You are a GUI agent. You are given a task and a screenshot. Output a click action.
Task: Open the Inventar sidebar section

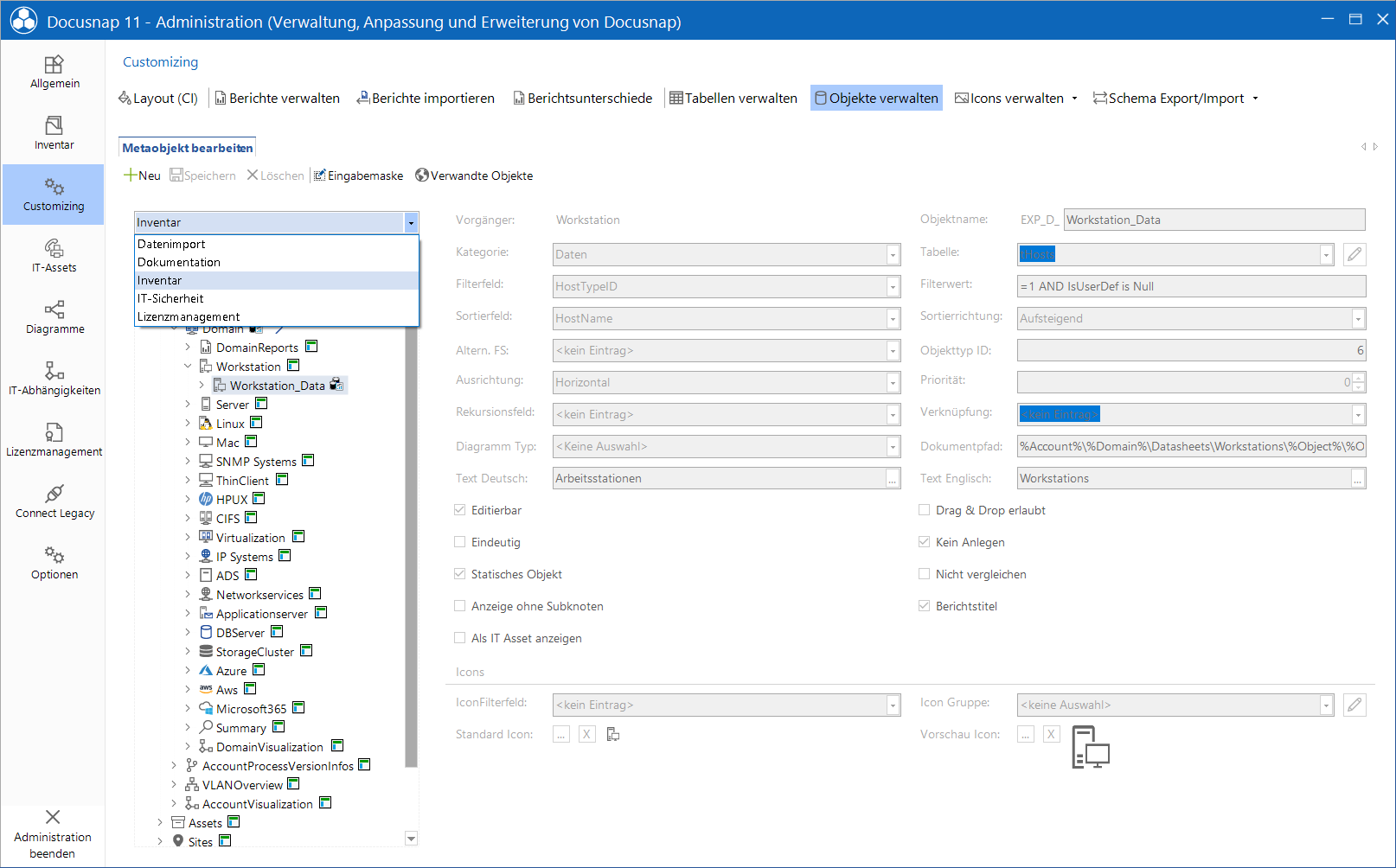coord(54,133)
